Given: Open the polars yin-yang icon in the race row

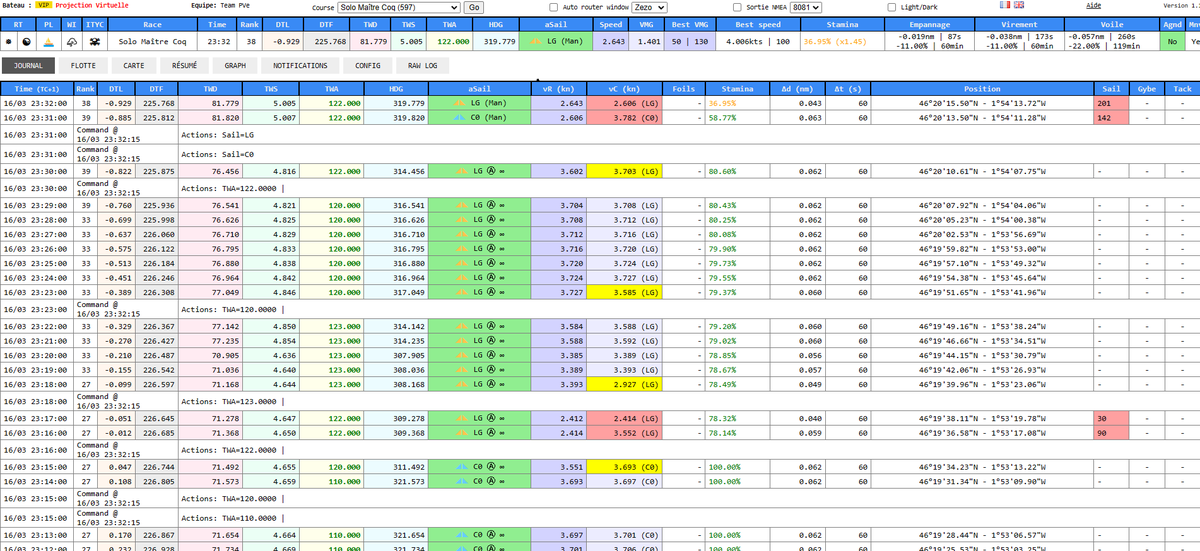Looking at the screenshot, I should tap(28, 42).
